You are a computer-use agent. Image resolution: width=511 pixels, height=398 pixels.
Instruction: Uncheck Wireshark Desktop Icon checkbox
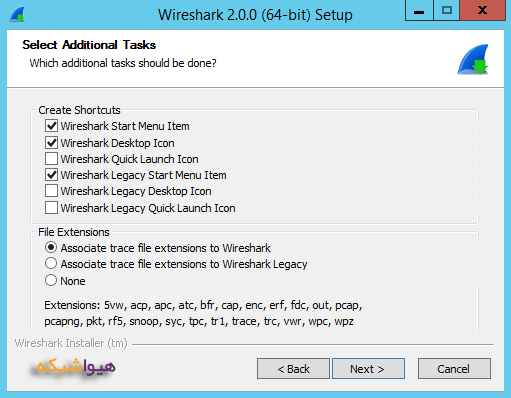pyautogui.click(x=51, y=143)
